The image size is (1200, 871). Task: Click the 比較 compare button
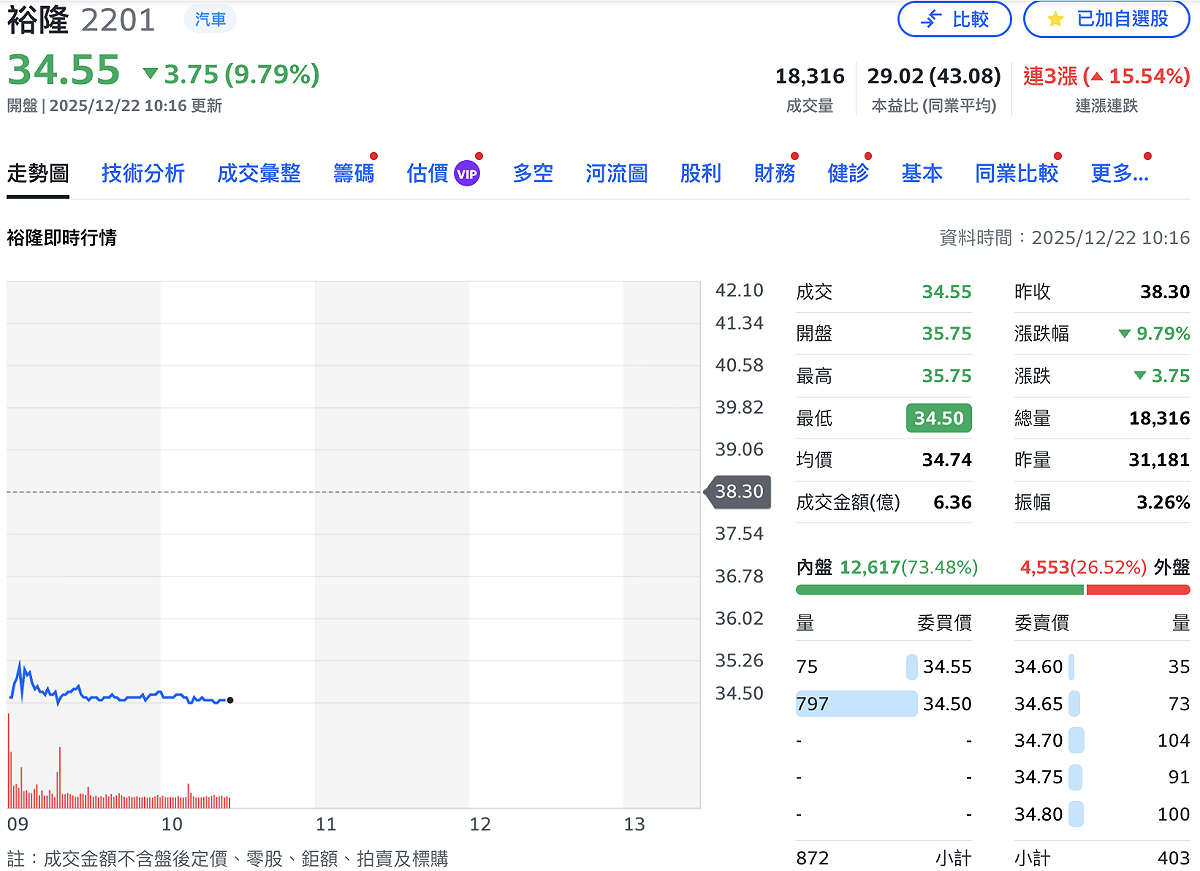954,19
